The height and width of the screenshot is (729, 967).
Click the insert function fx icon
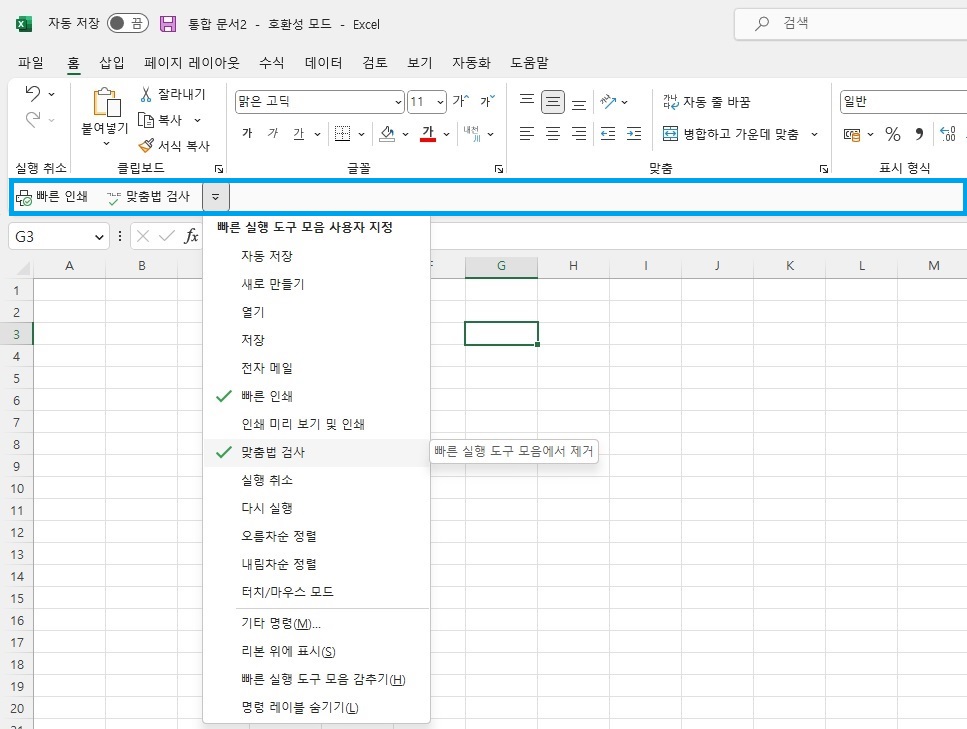point(191,236)
